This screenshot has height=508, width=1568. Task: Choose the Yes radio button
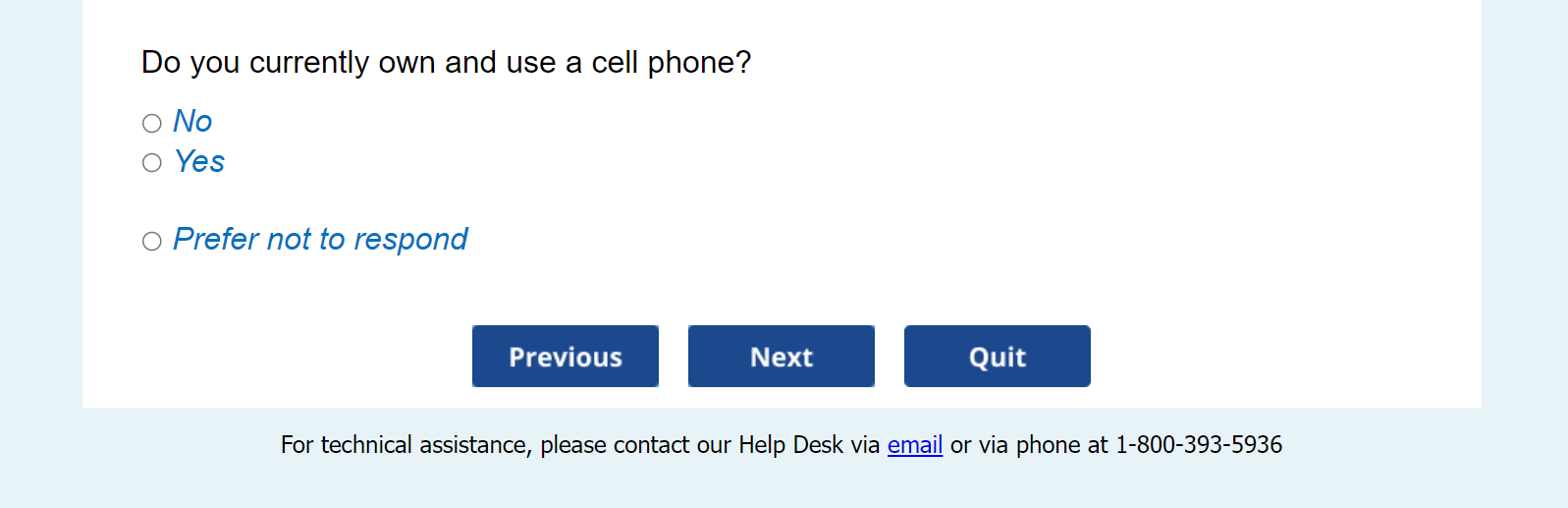click(x=151, y=162)
